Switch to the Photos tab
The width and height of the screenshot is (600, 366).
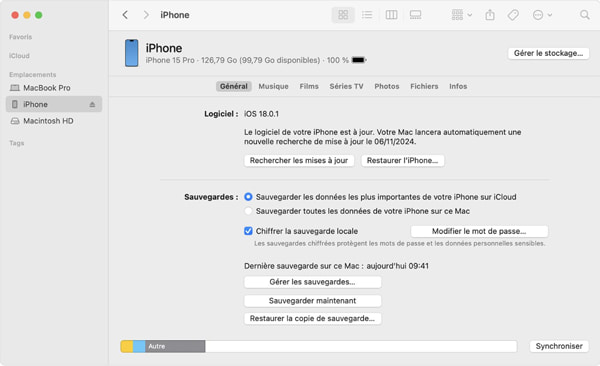(386, 87)
